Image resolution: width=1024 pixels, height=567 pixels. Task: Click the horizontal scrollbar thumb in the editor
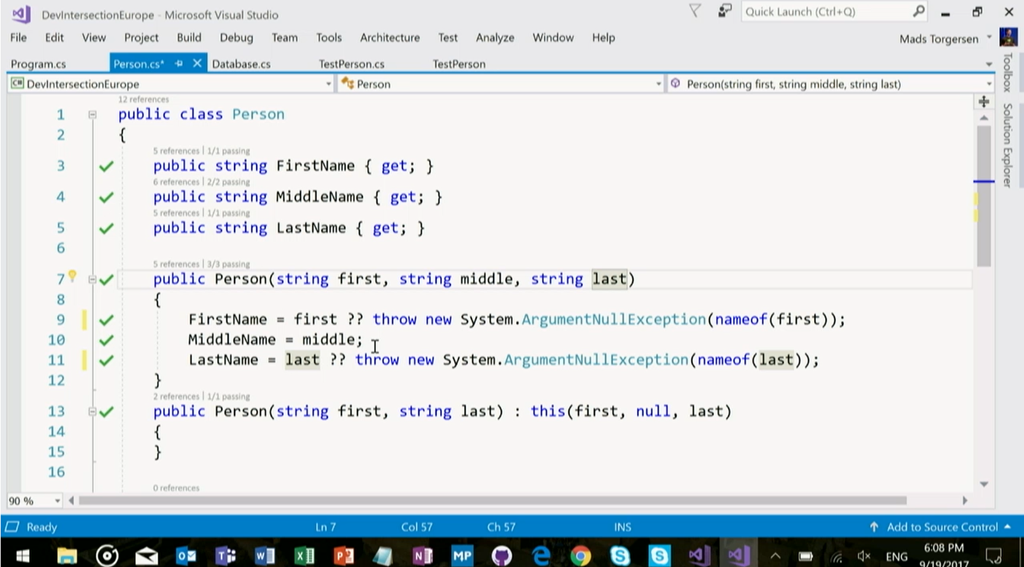click(x=492, y=501)
